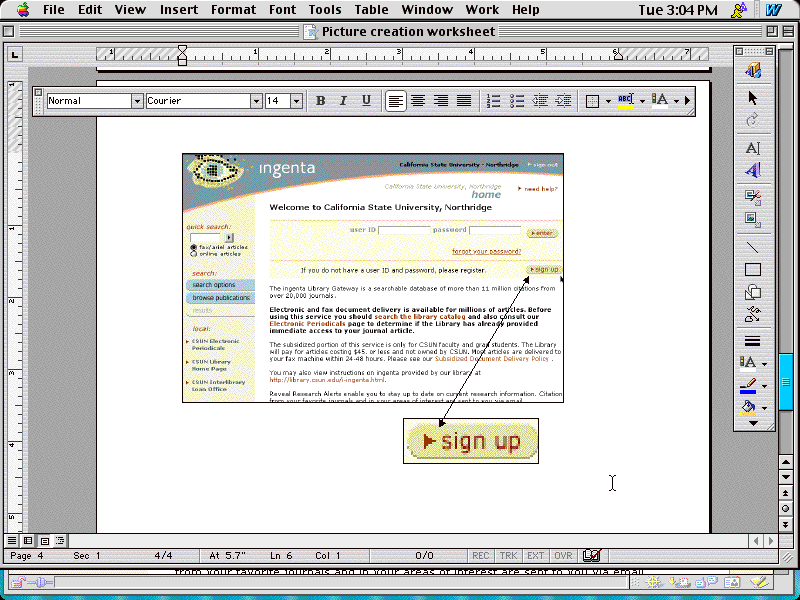The image size is (800, 600).
Task: Apply the yellow Highlight tool
Action: point(626,101)
